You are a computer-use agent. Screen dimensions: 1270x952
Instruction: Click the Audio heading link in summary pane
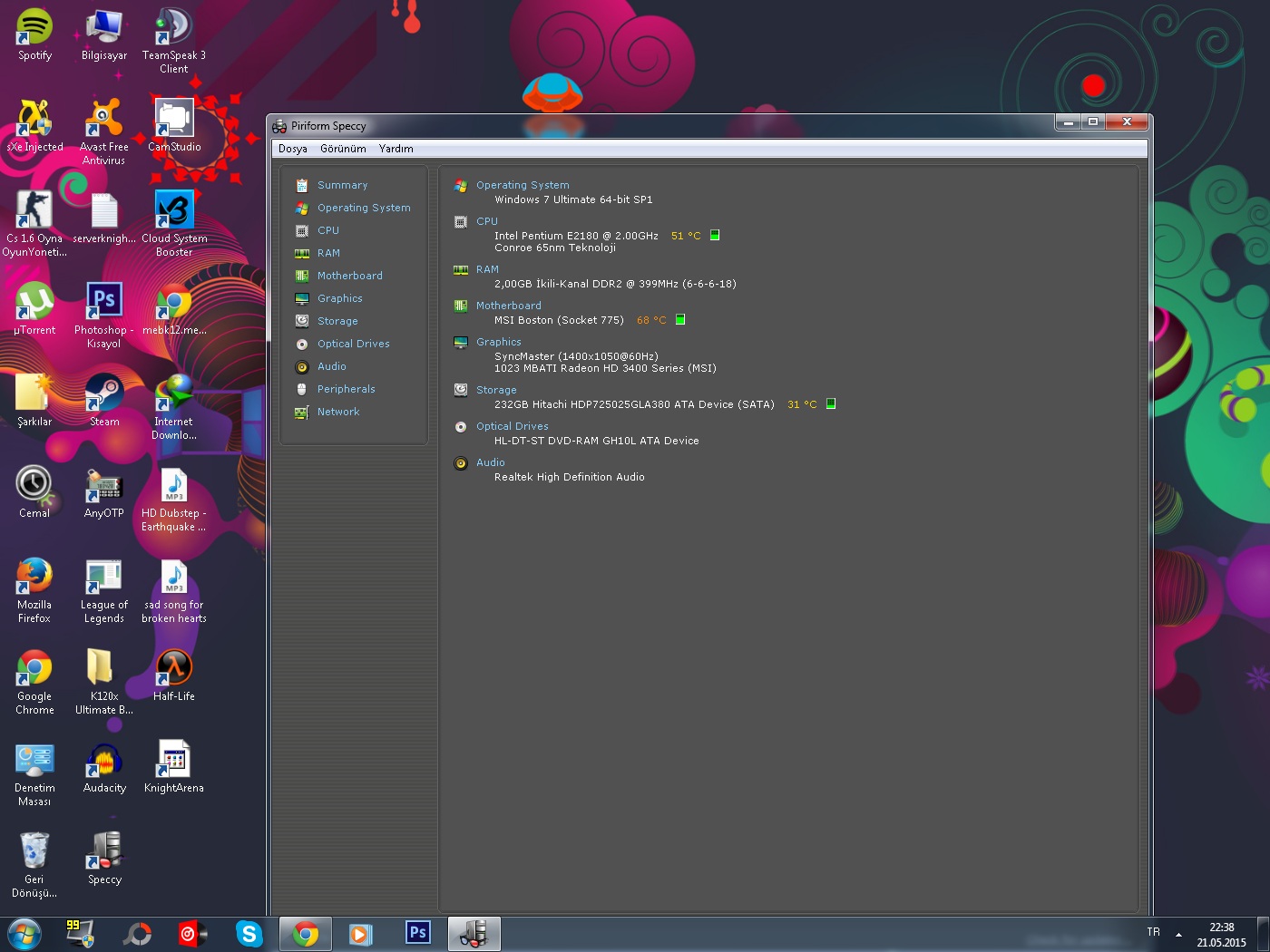point(490,462)
